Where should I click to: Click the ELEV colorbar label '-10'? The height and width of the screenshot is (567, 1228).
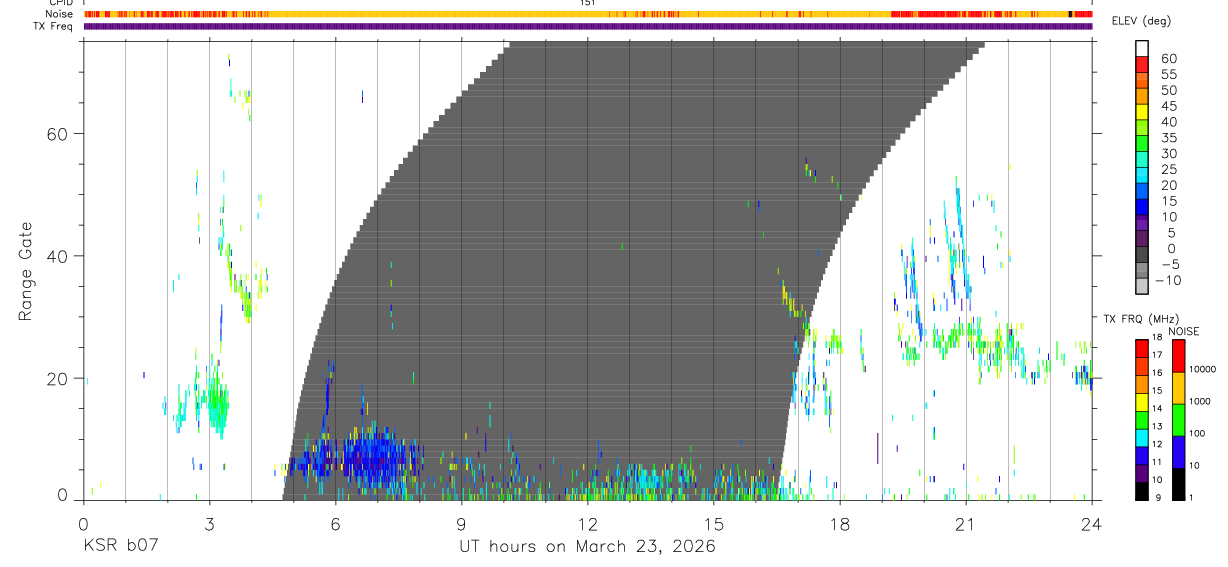pos(1168,281)
